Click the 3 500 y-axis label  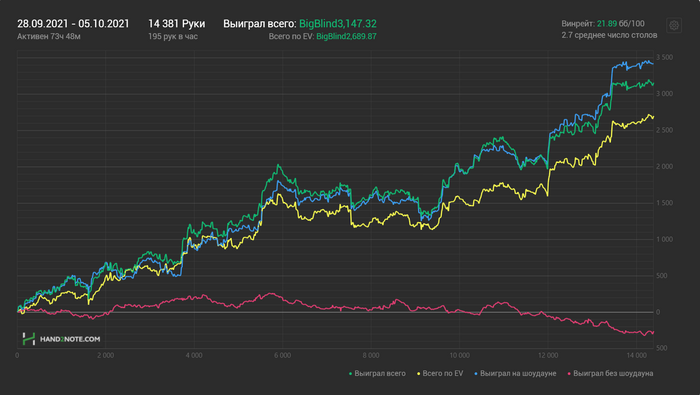pos(665,58)
